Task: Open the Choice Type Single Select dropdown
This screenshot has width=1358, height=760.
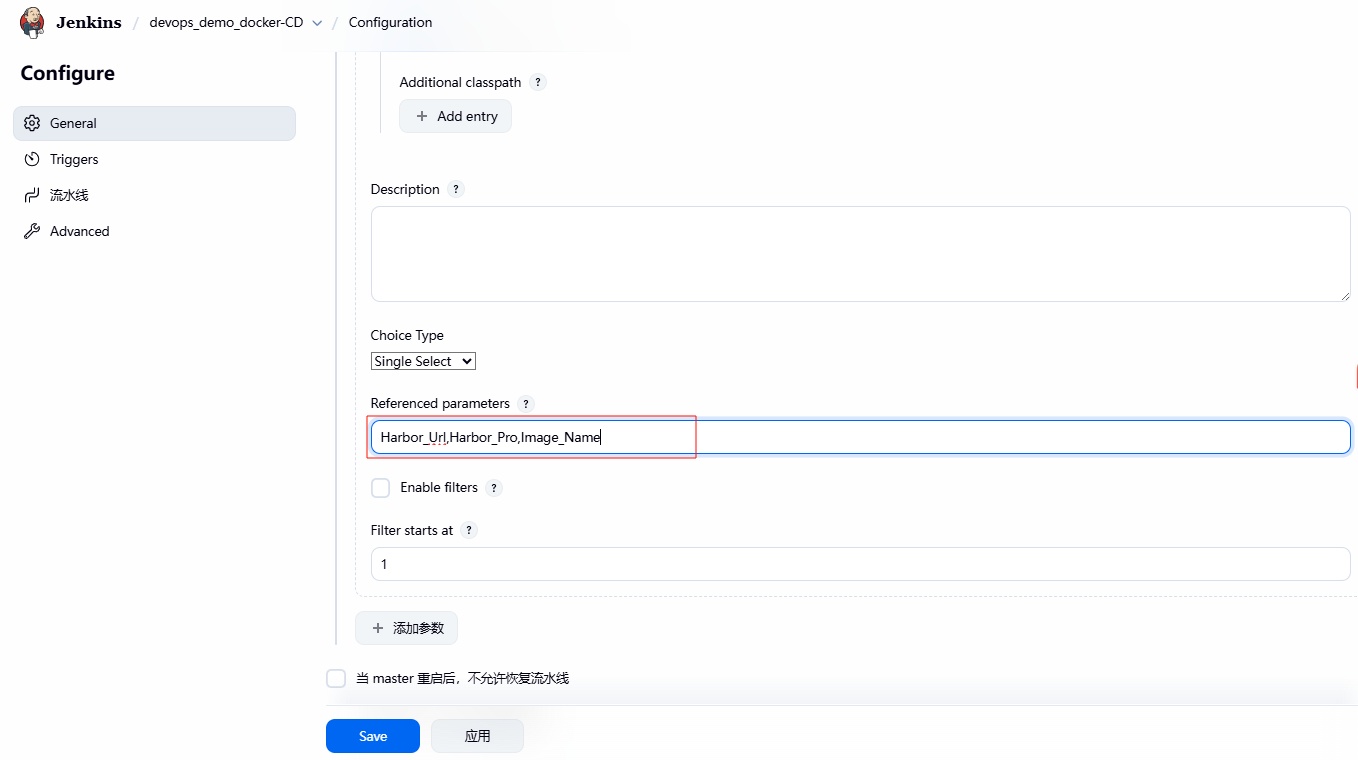Action: tap(423, 361)
